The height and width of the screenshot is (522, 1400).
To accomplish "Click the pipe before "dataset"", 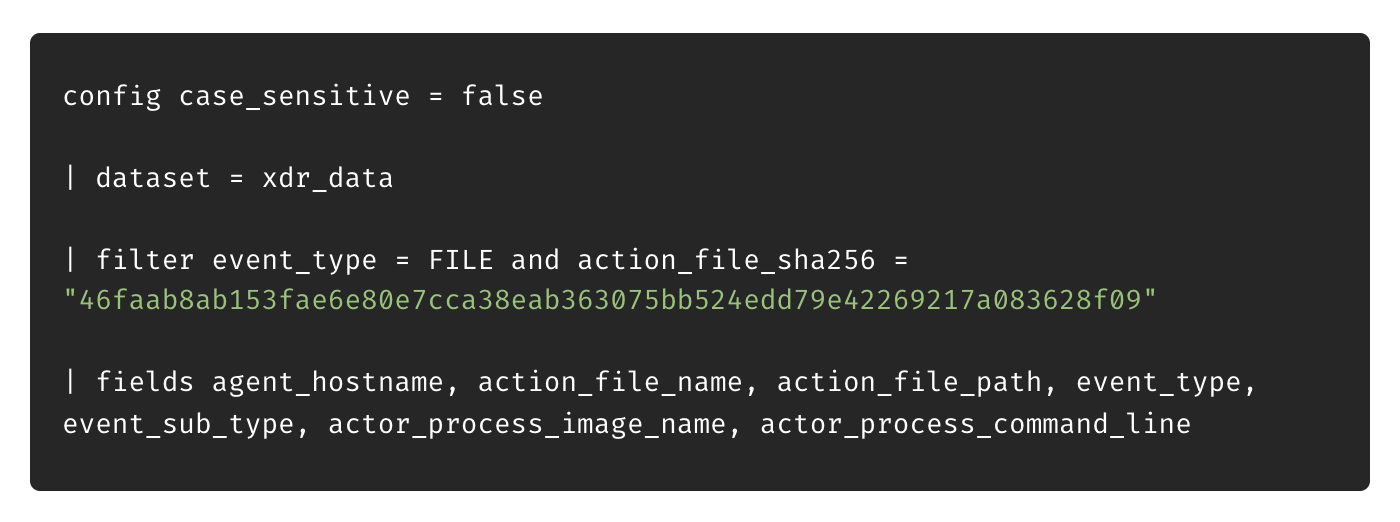I will click(70, 179).
